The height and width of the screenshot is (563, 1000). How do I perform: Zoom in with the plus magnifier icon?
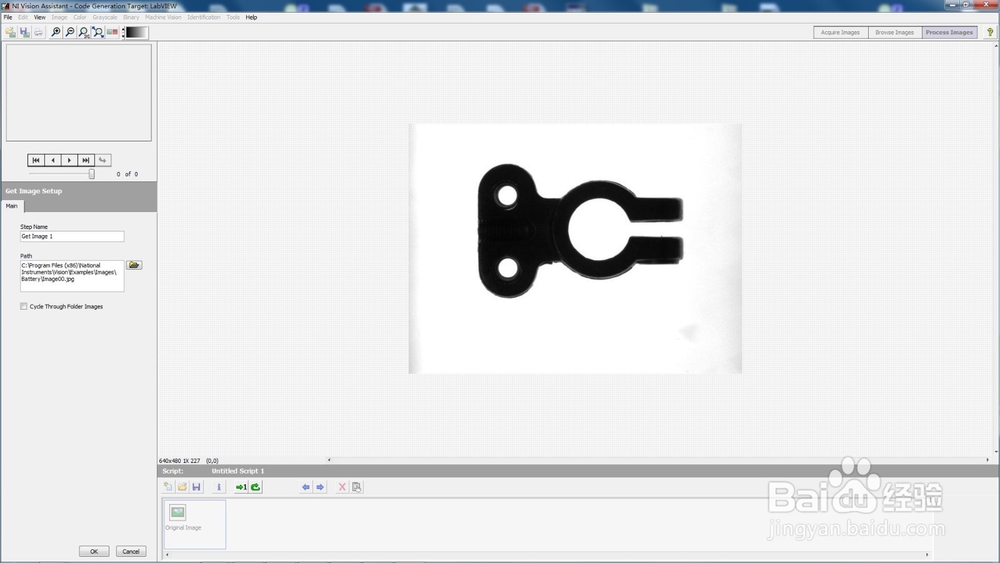click(x=56, y=32)
